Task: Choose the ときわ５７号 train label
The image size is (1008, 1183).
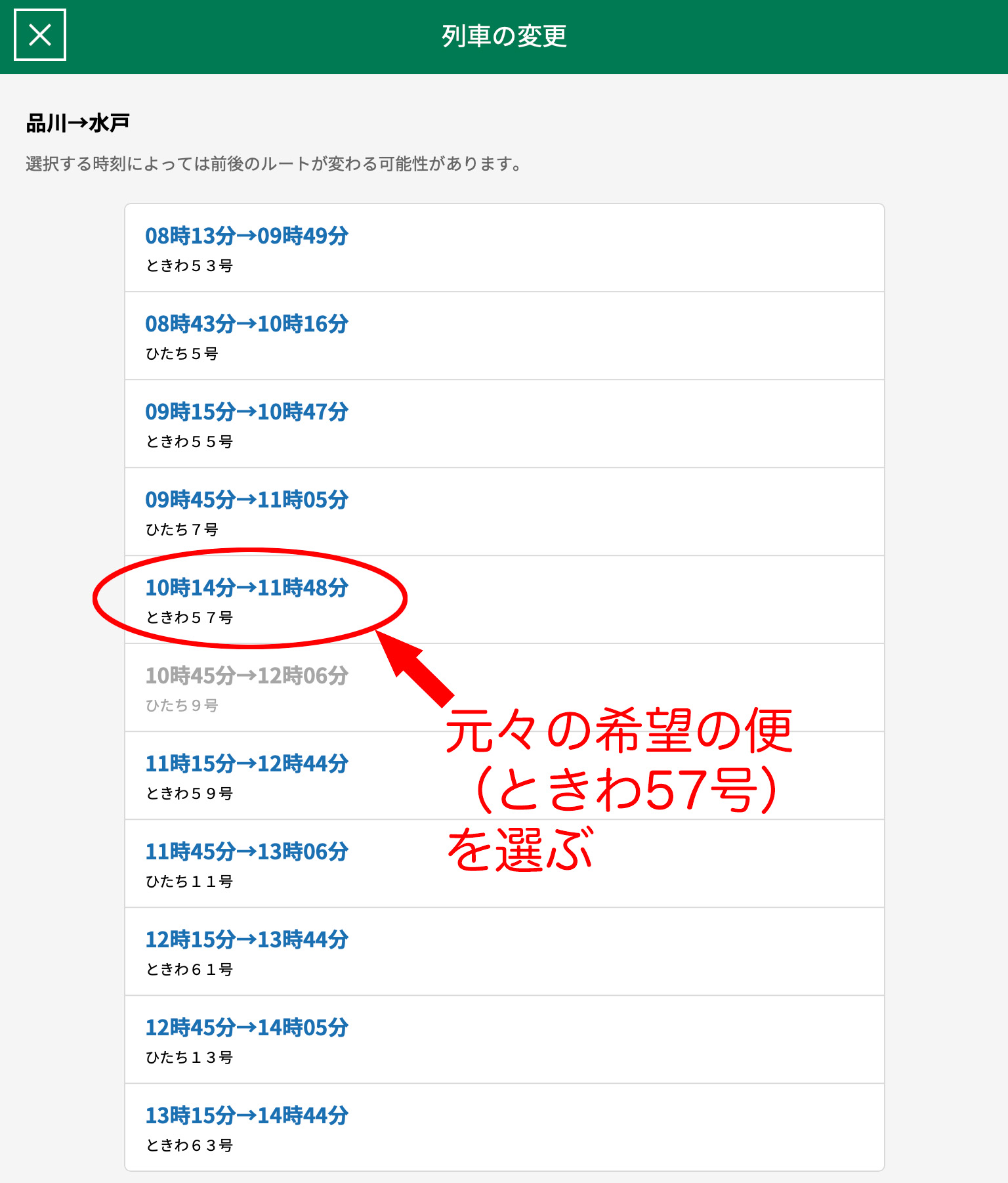Action: (x=189, y=618)
